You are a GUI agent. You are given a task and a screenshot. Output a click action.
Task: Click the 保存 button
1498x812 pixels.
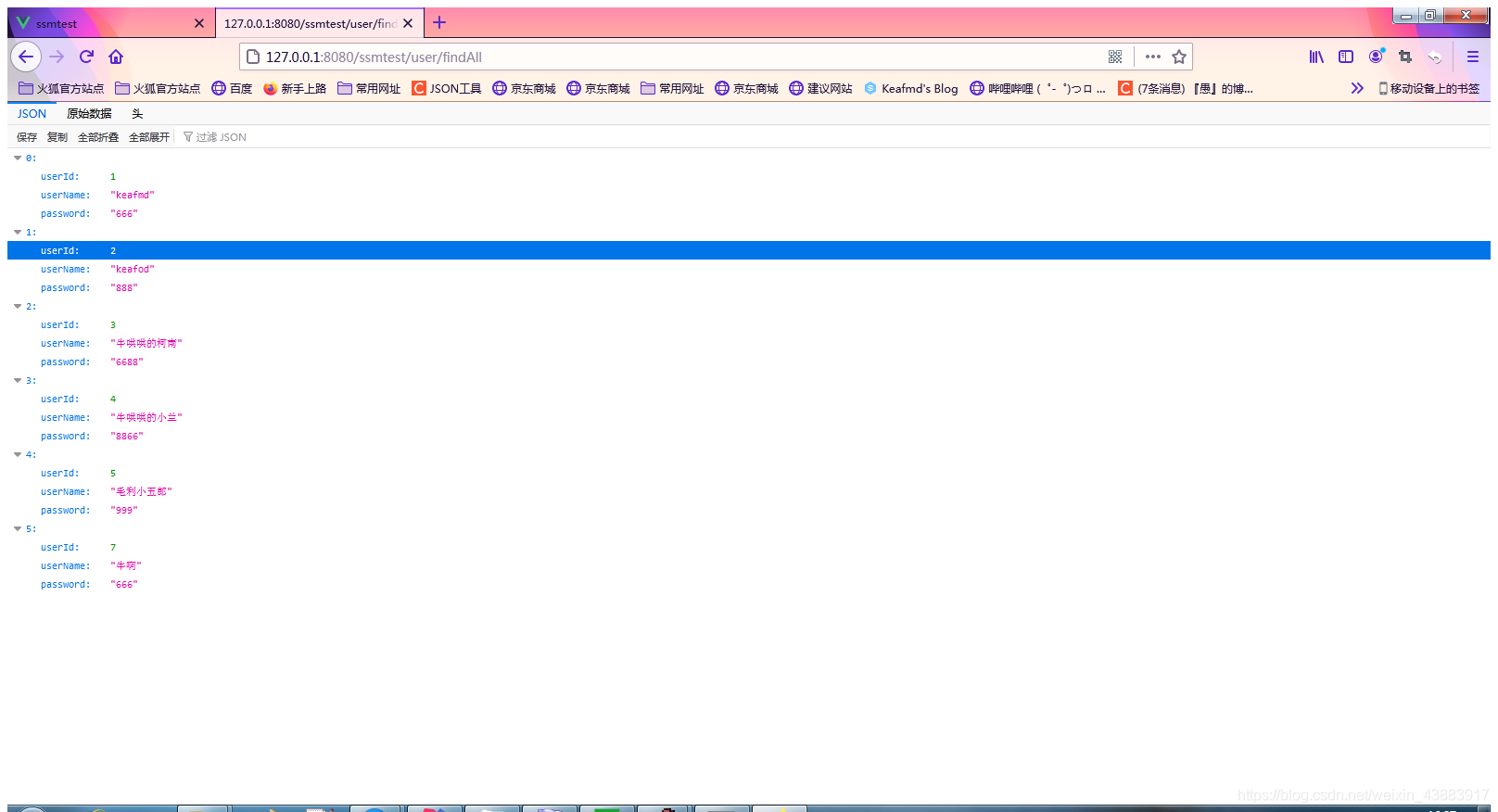click(27, 136)
